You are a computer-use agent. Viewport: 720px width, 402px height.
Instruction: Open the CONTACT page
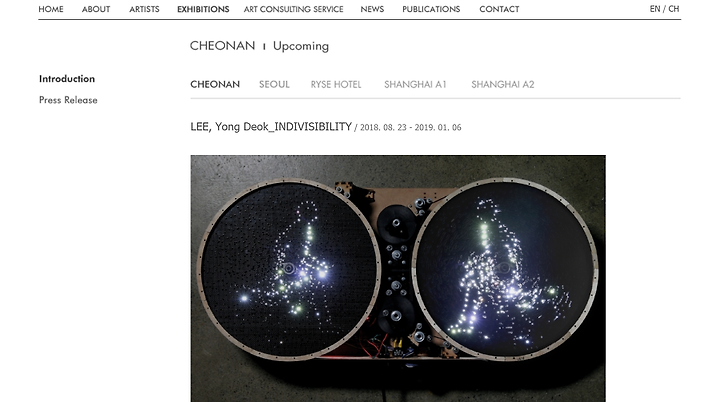pos(499,9)
